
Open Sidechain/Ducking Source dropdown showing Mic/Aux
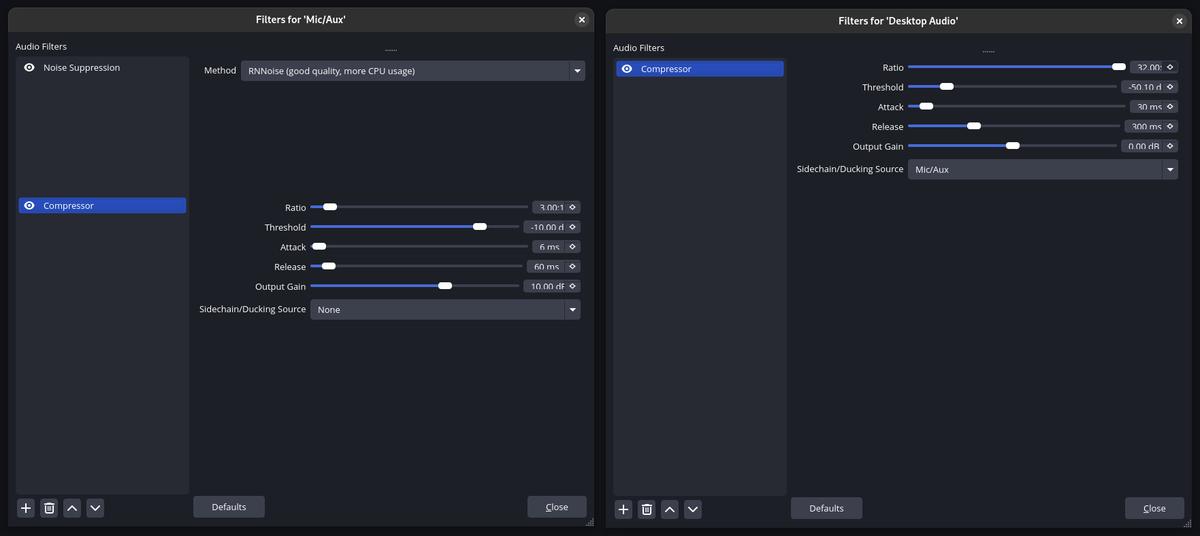(x=1043, y=170)
